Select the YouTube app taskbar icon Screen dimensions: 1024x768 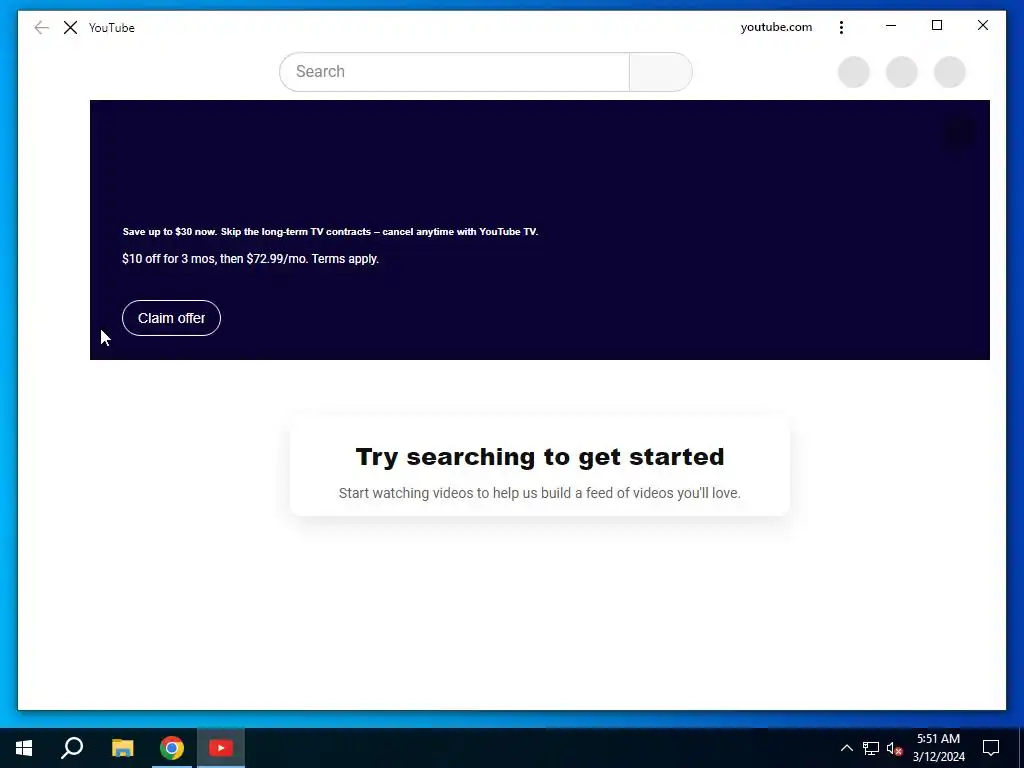pos(221,748)
